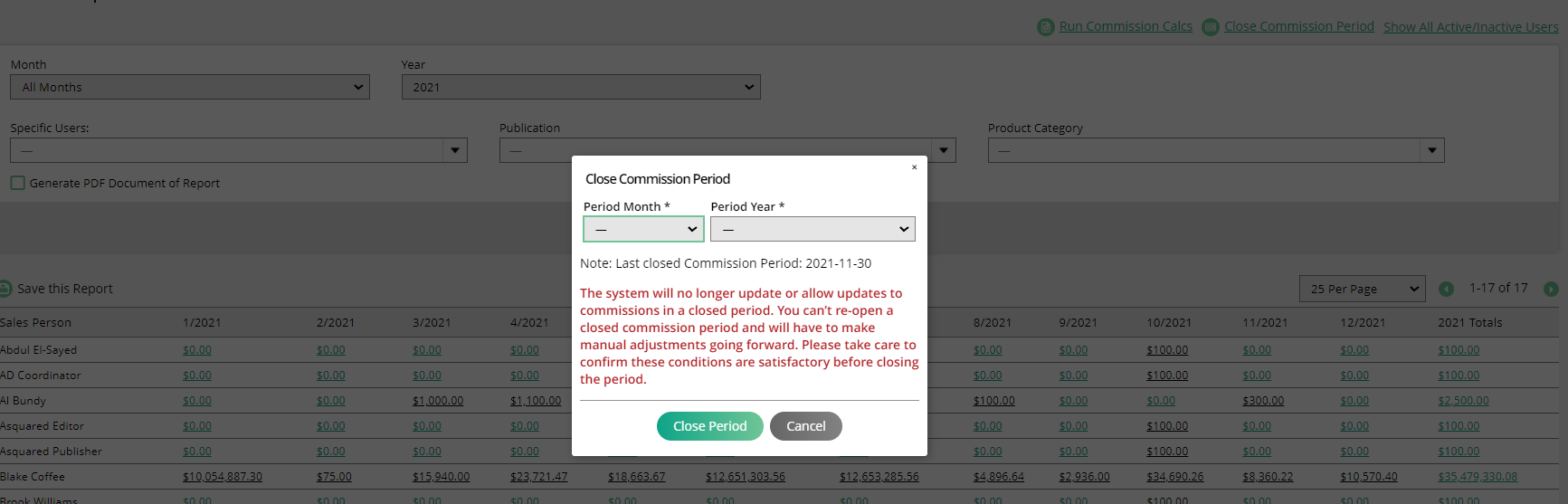Click the Run Commission Calcs icon

[x=1045, y=27]
